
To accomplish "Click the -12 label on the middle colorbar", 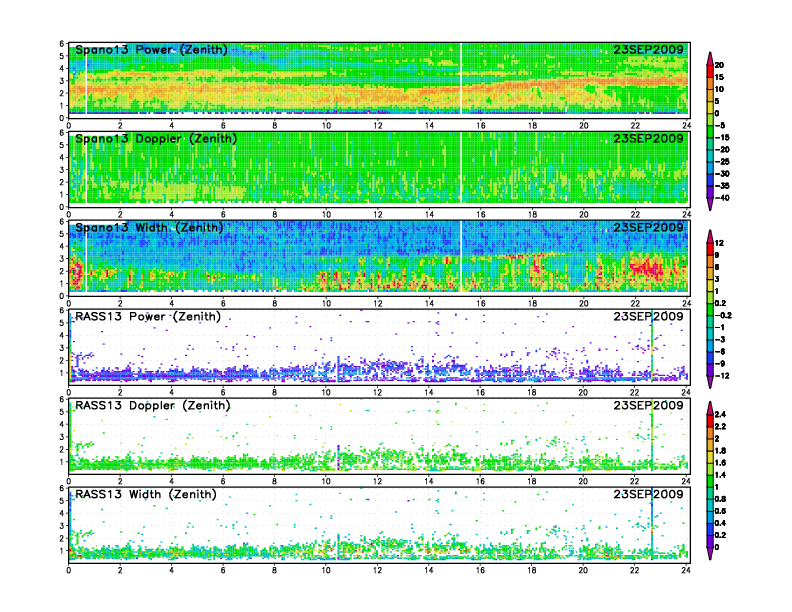I will (722, 376).
